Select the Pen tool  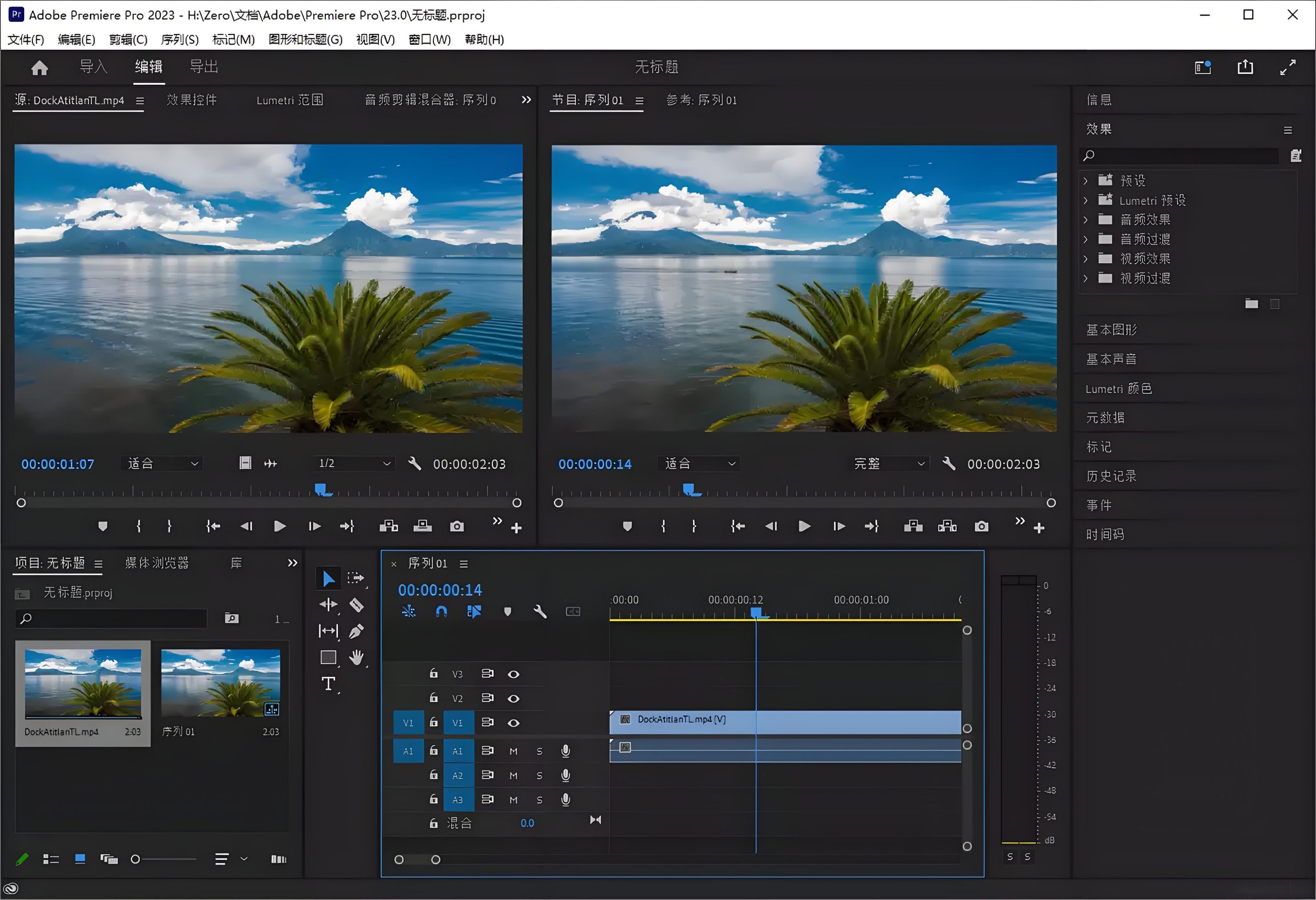click(x=357, y=631)
